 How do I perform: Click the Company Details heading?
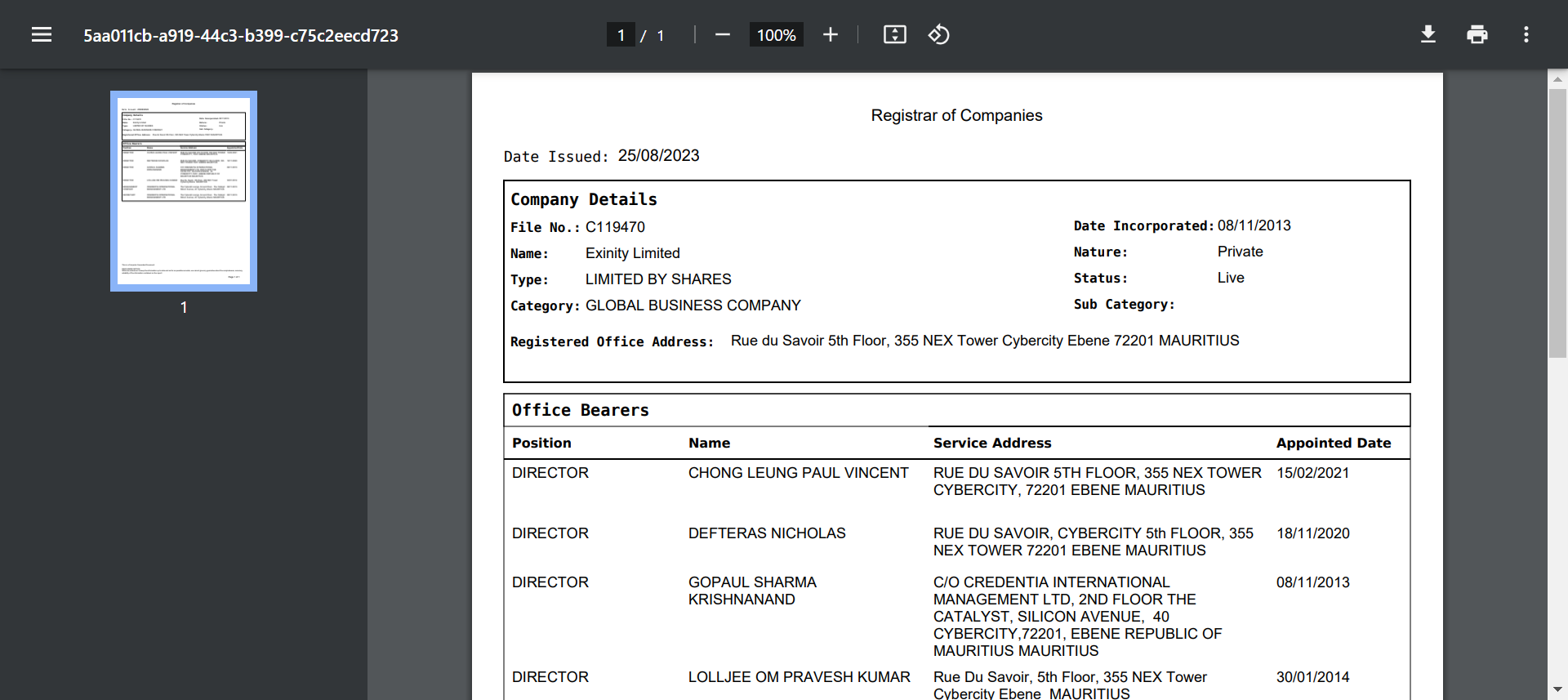[x=584, y=199]
